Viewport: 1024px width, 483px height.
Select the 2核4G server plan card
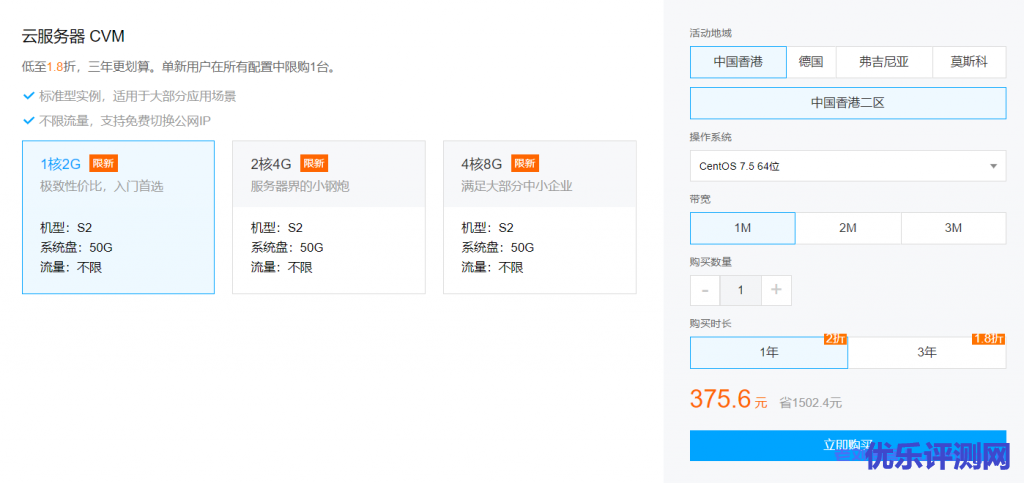pos(328,217)
